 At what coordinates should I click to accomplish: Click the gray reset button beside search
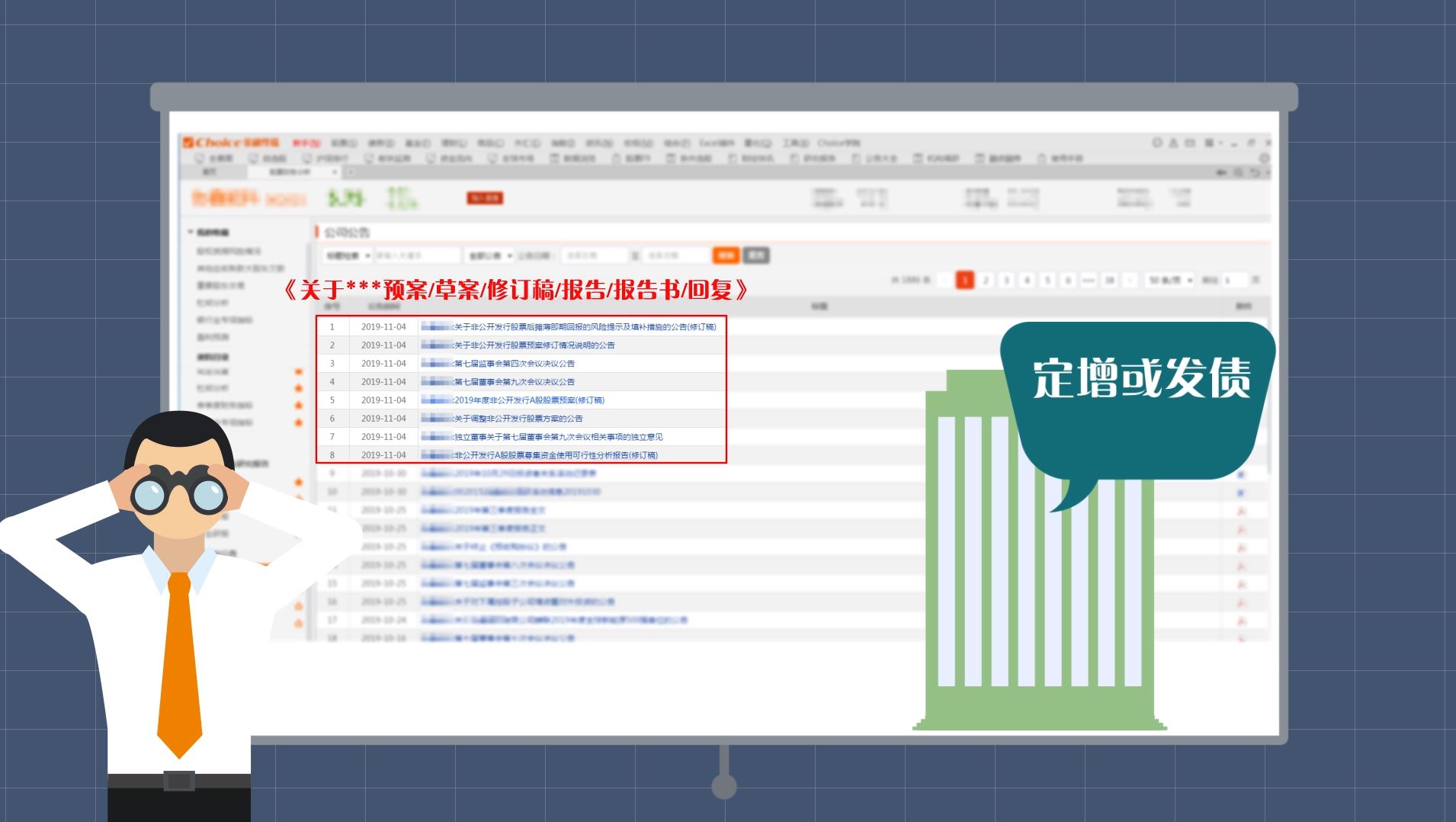(755, 255)
